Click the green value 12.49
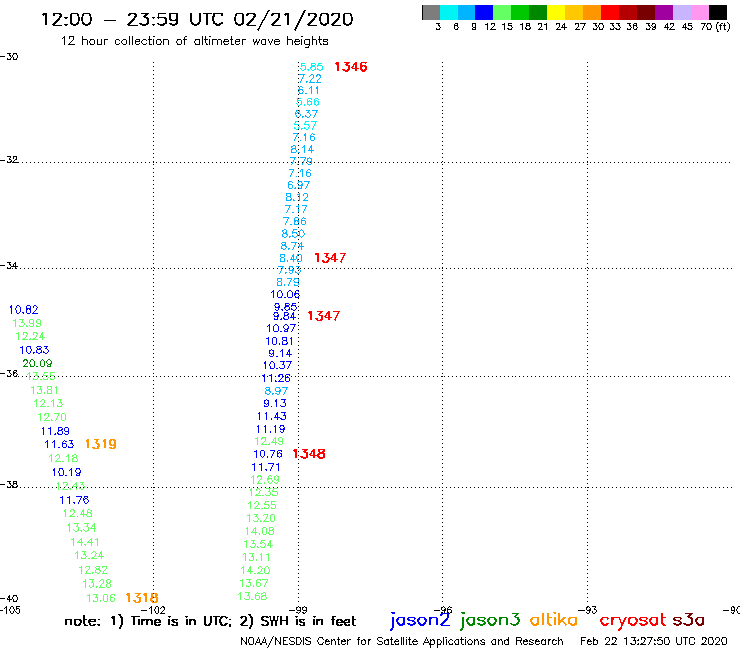This screenshot has height=650, width=740. (x=269, y=441)
